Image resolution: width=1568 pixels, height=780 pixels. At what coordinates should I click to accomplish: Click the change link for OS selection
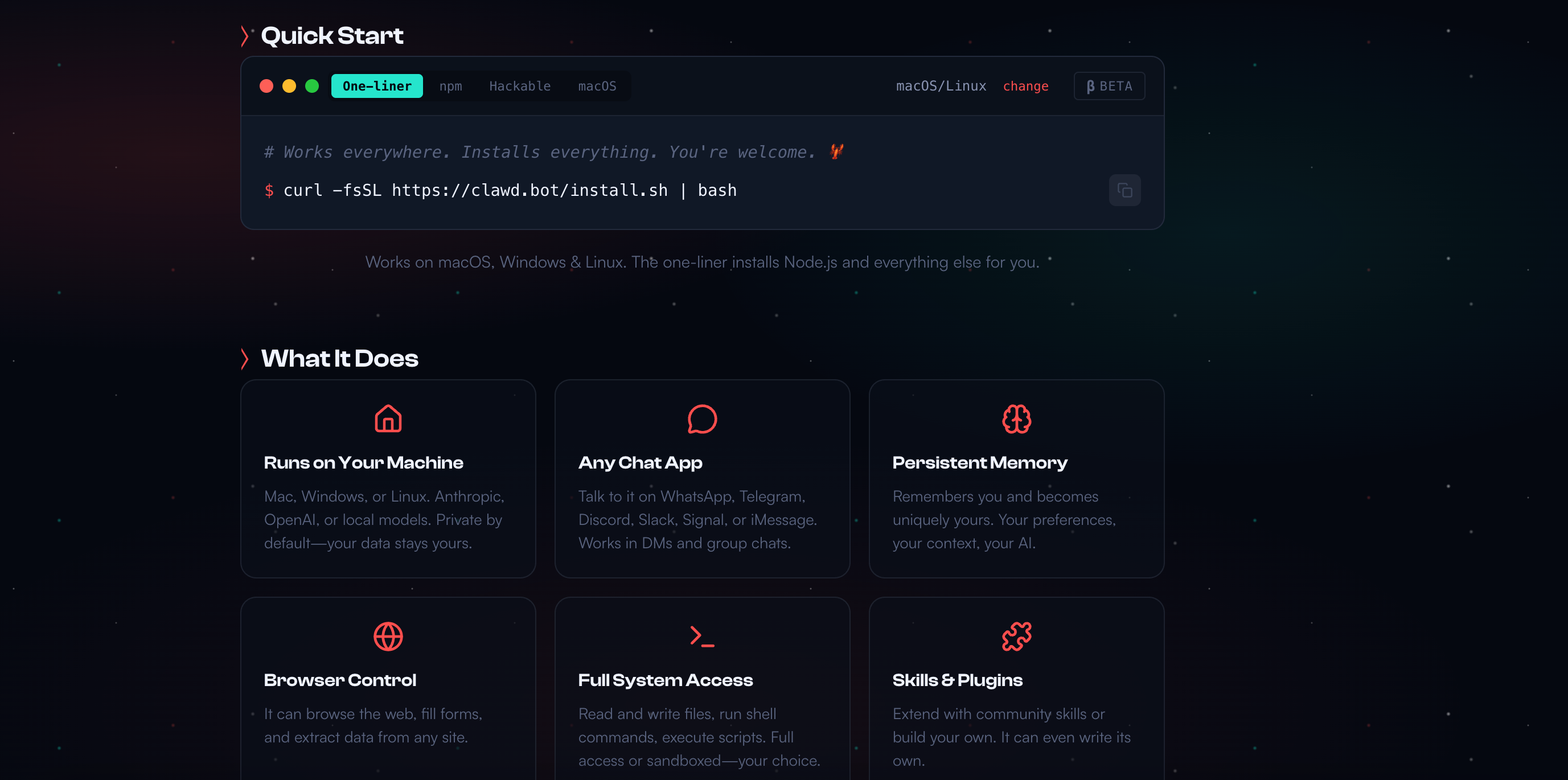1025,87
